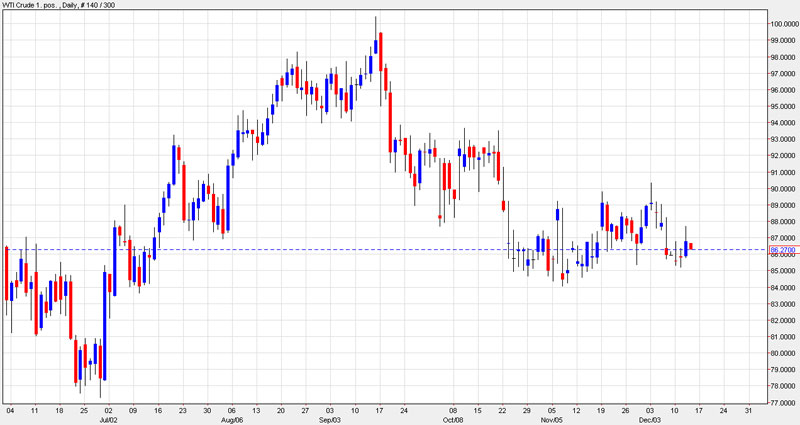Select the 12 date axis label
The image size is (800, 425).
coord(576,411)
